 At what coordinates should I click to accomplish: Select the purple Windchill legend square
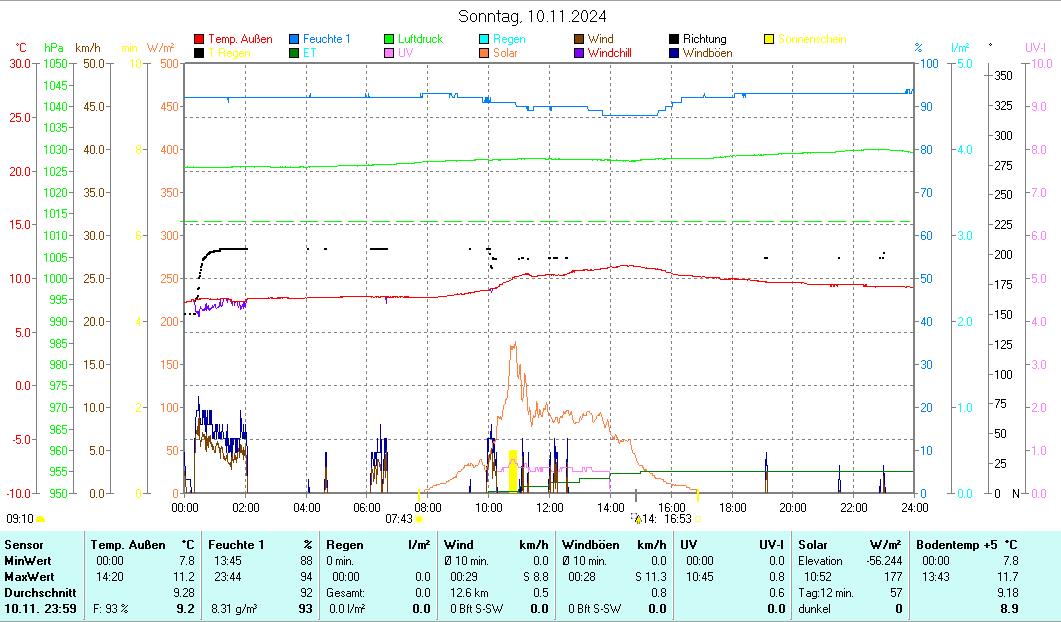click(x=580, y=53)
